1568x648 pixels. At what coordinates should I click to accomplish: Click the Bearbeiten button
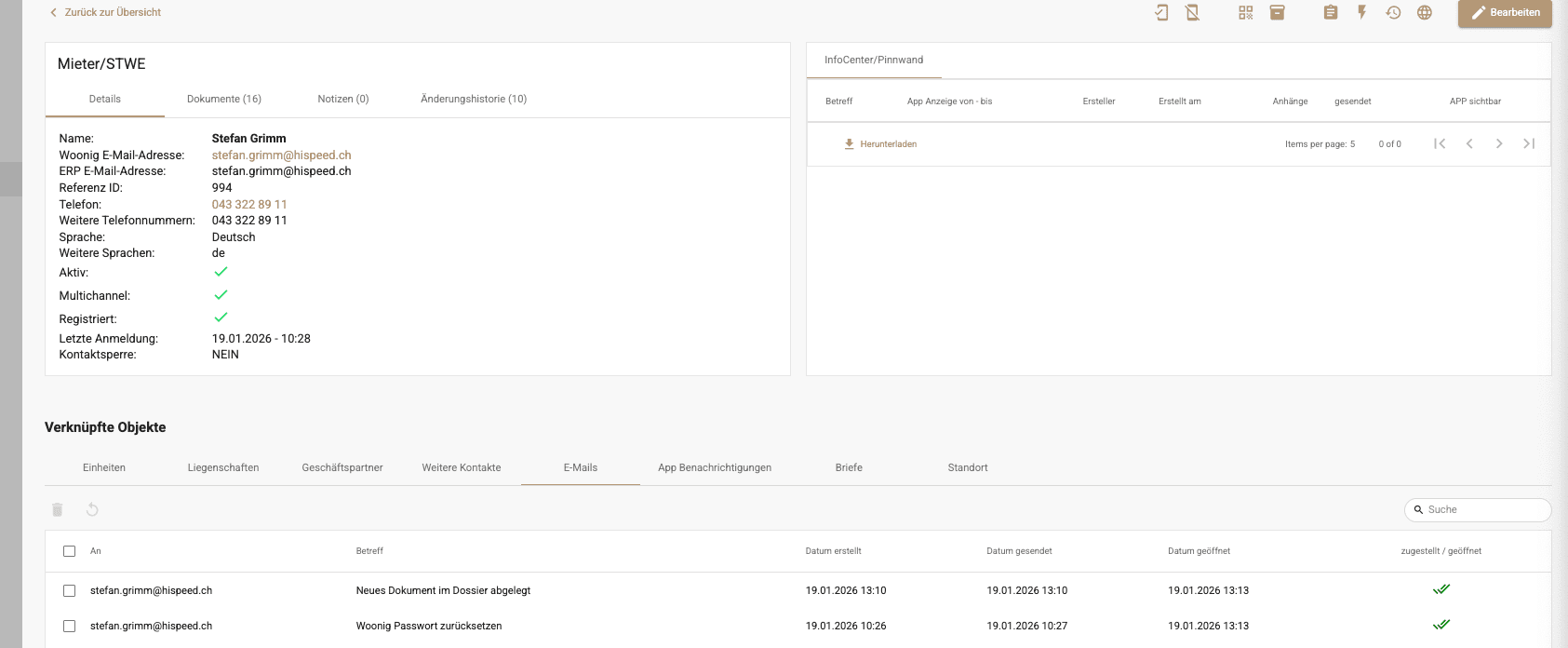1505,13
